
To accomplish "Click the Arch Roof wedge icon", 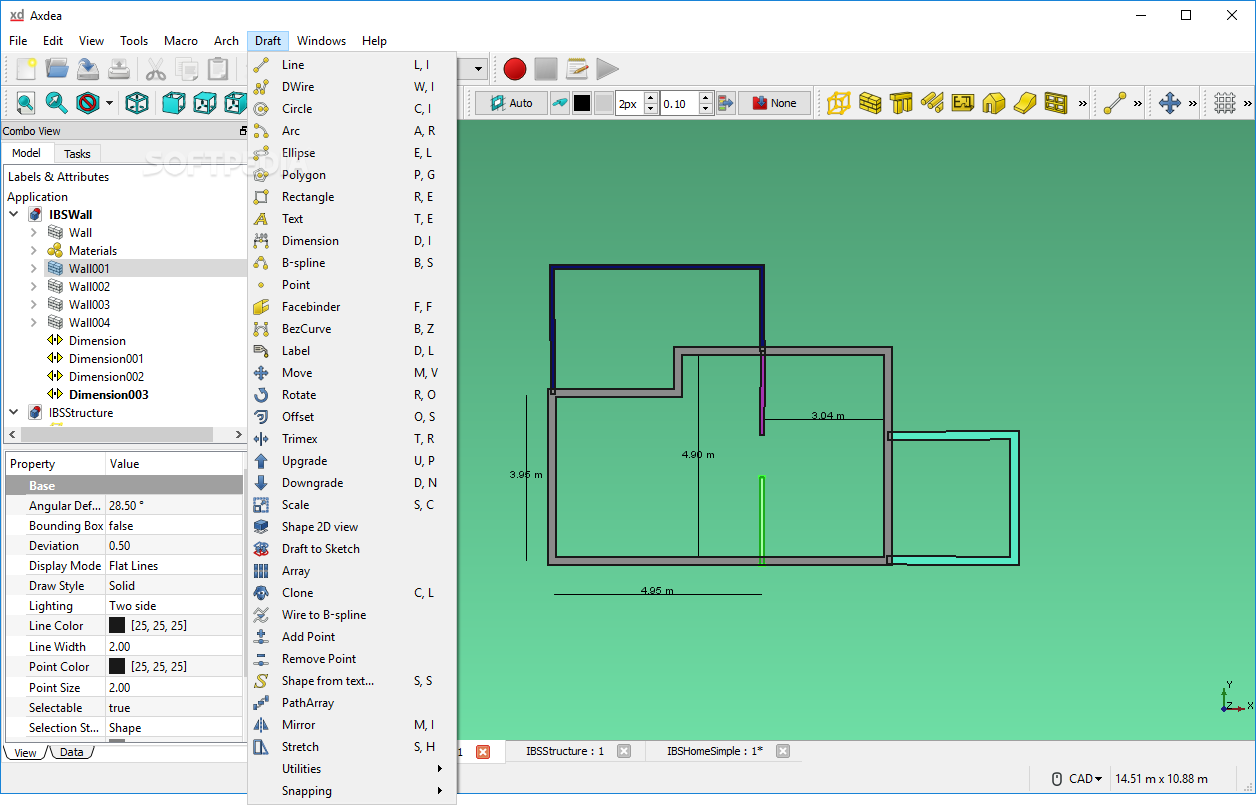I will pyautogui.click(x=1025, y=102).
